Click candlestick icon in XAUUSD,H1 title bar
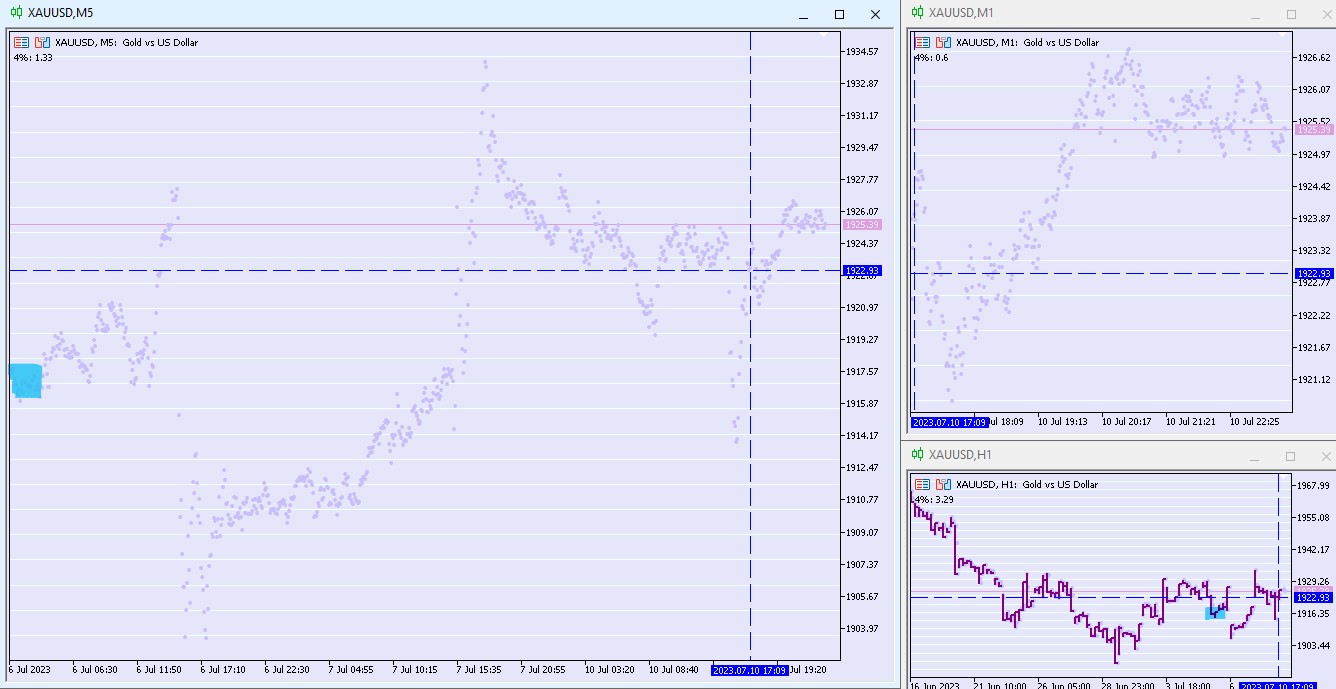This screenshot has width=1336, height=689. tap(916, 455)
